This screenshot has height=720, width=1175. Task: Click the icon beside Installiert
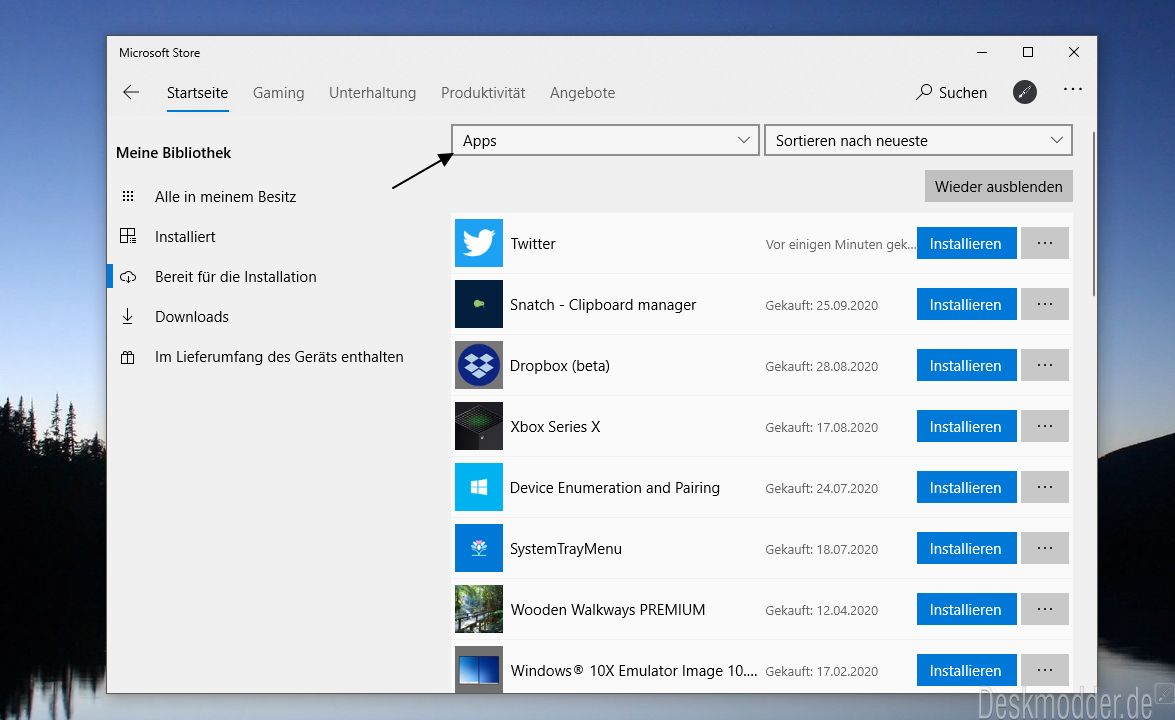tap(128, 236)
